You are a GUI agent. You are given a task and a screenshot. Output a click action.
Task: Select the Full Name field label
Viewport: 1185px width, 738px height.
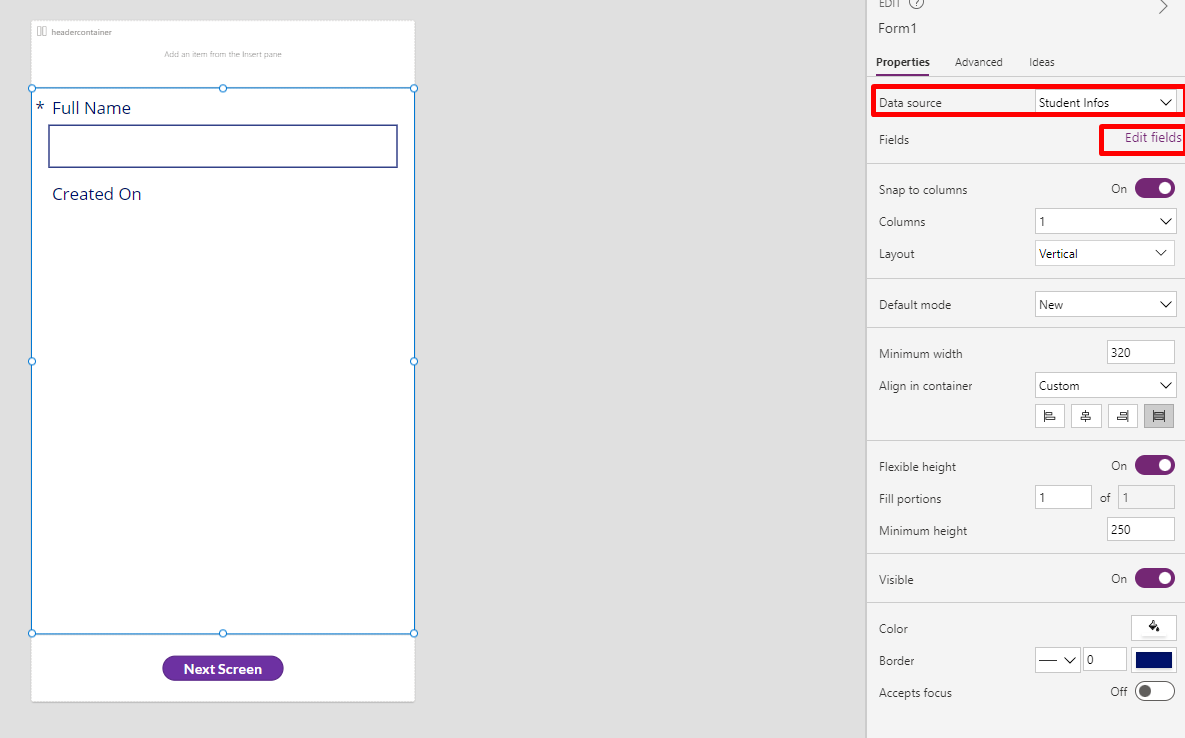(91, 108)
